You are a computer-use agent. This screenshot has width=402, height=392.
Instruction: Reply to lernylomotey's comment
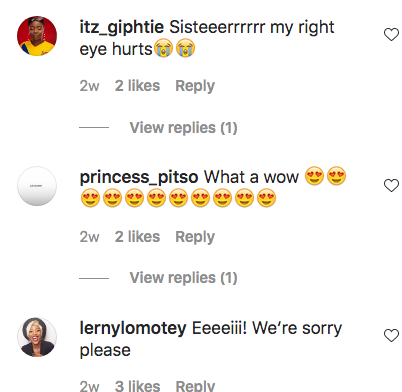(195, 386)
